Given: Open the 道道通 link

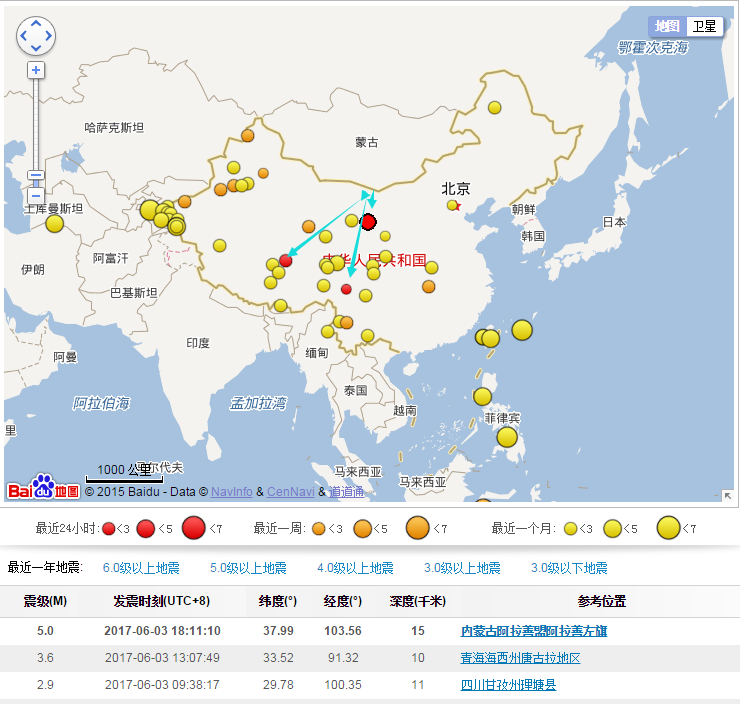Looking at the screenshot, I should point(346,492).
